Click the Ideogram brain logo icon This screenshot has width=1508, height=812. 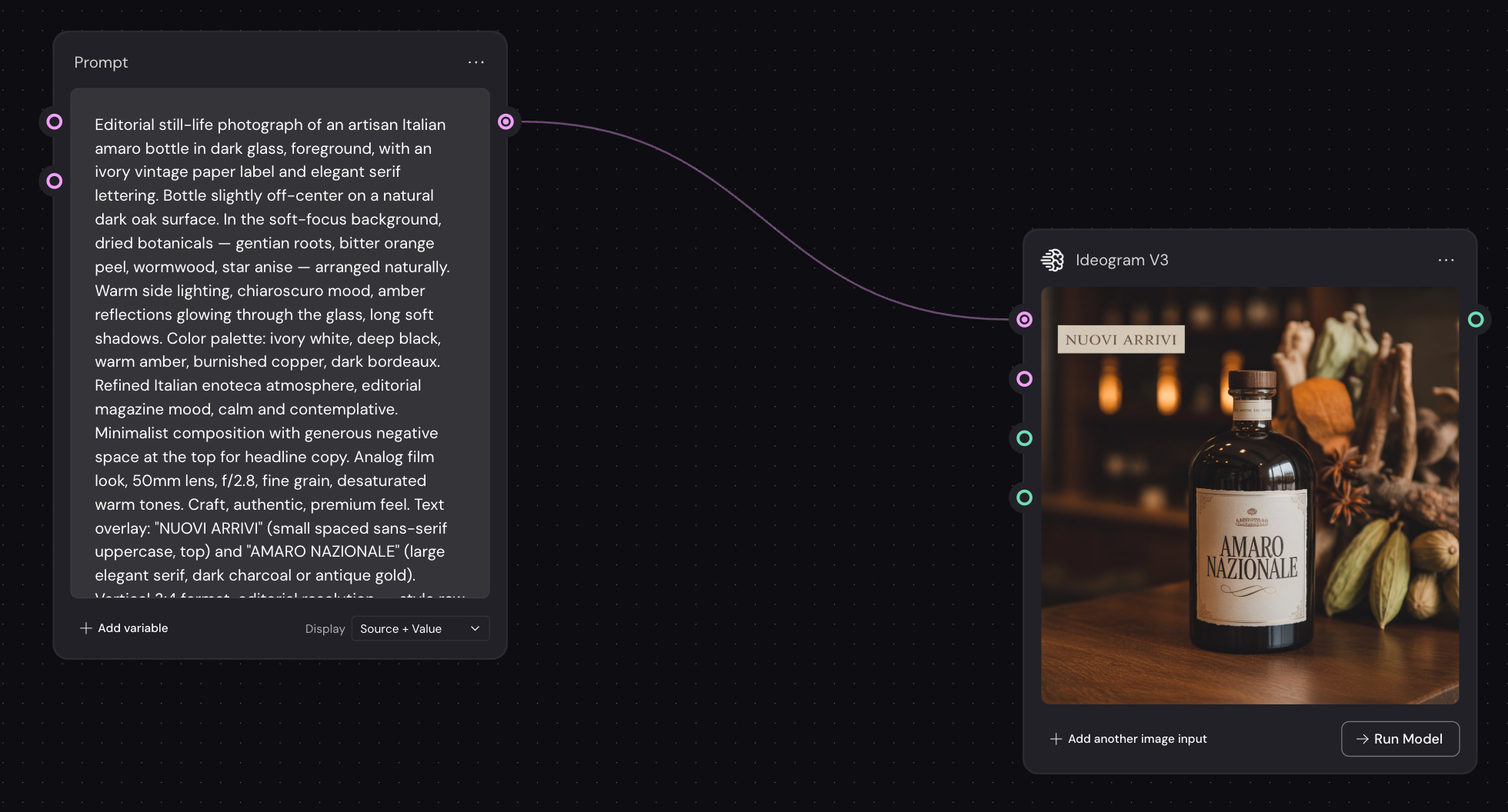click(1053, 260)
